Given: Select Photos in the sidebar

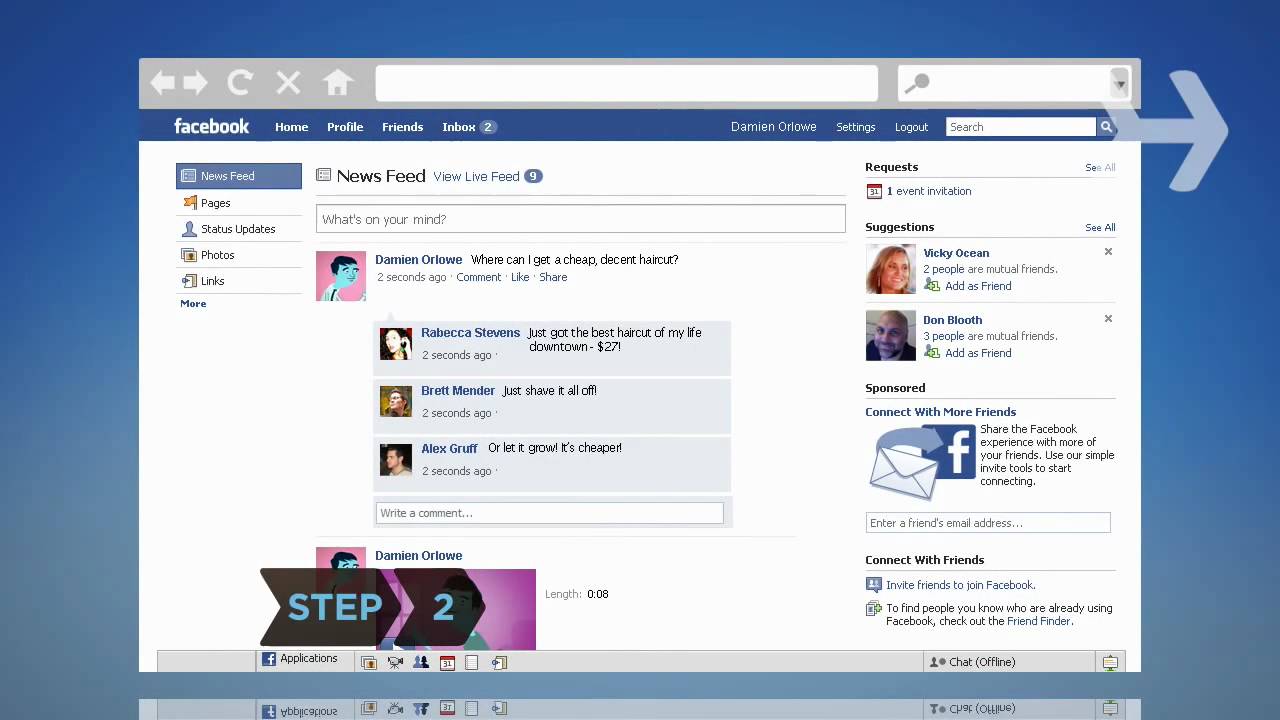Looking at the screenshot, I should (239, 254).
